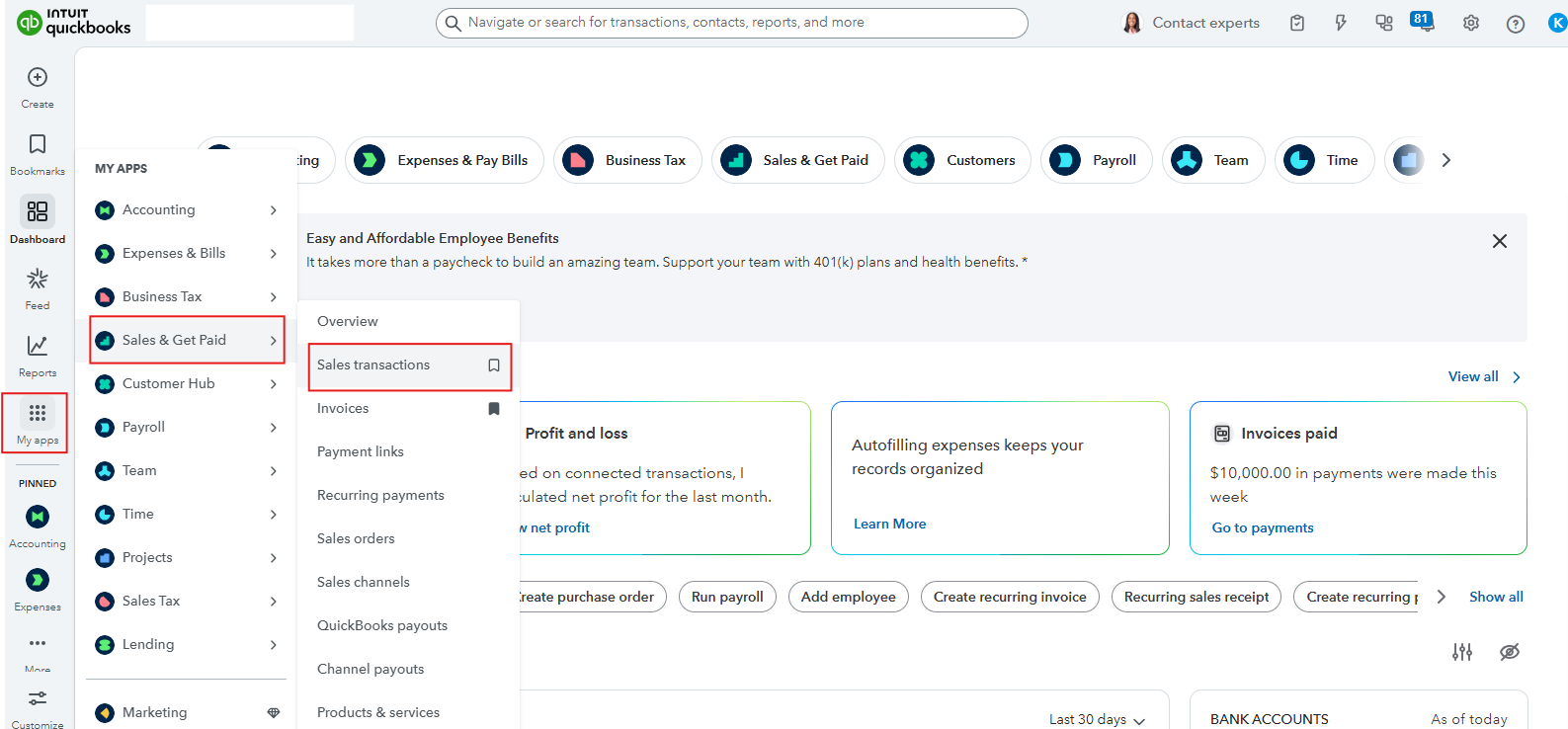1568x729 pixels.
Task: Click the QuickBooks logo
Action: [74, 22]
